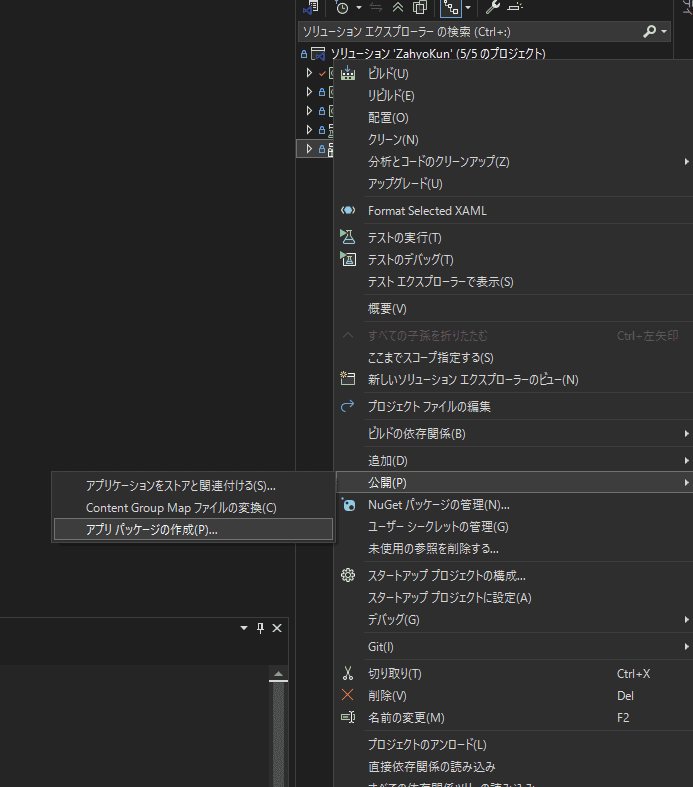Click the 新しいソリューション エクスプローラーのビュー icon

pyautogui.click(x=348, y=378)
